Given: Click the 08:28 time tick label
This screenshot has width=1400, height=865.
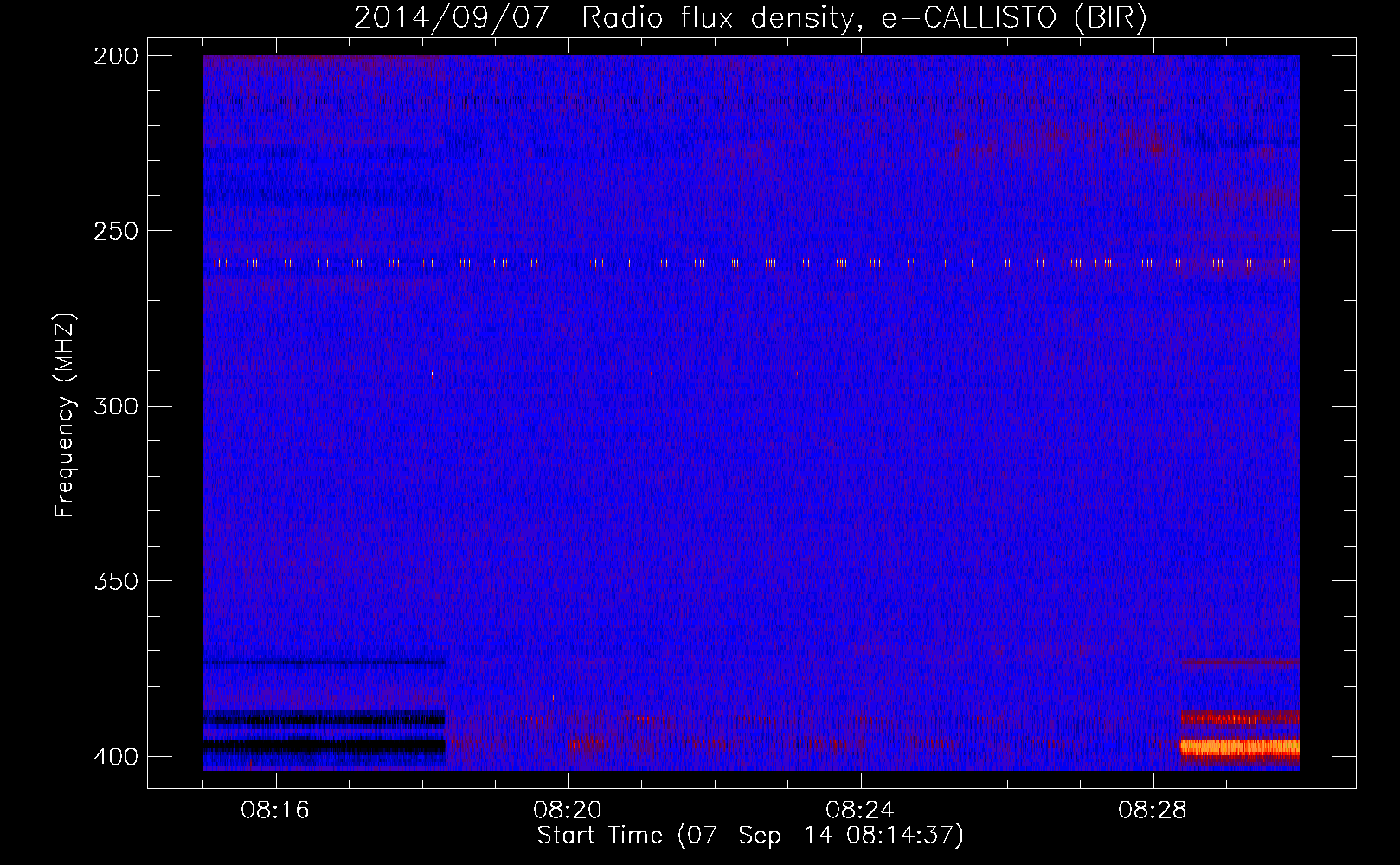Looking at the screenshot, I should [x=1153, y=811].
